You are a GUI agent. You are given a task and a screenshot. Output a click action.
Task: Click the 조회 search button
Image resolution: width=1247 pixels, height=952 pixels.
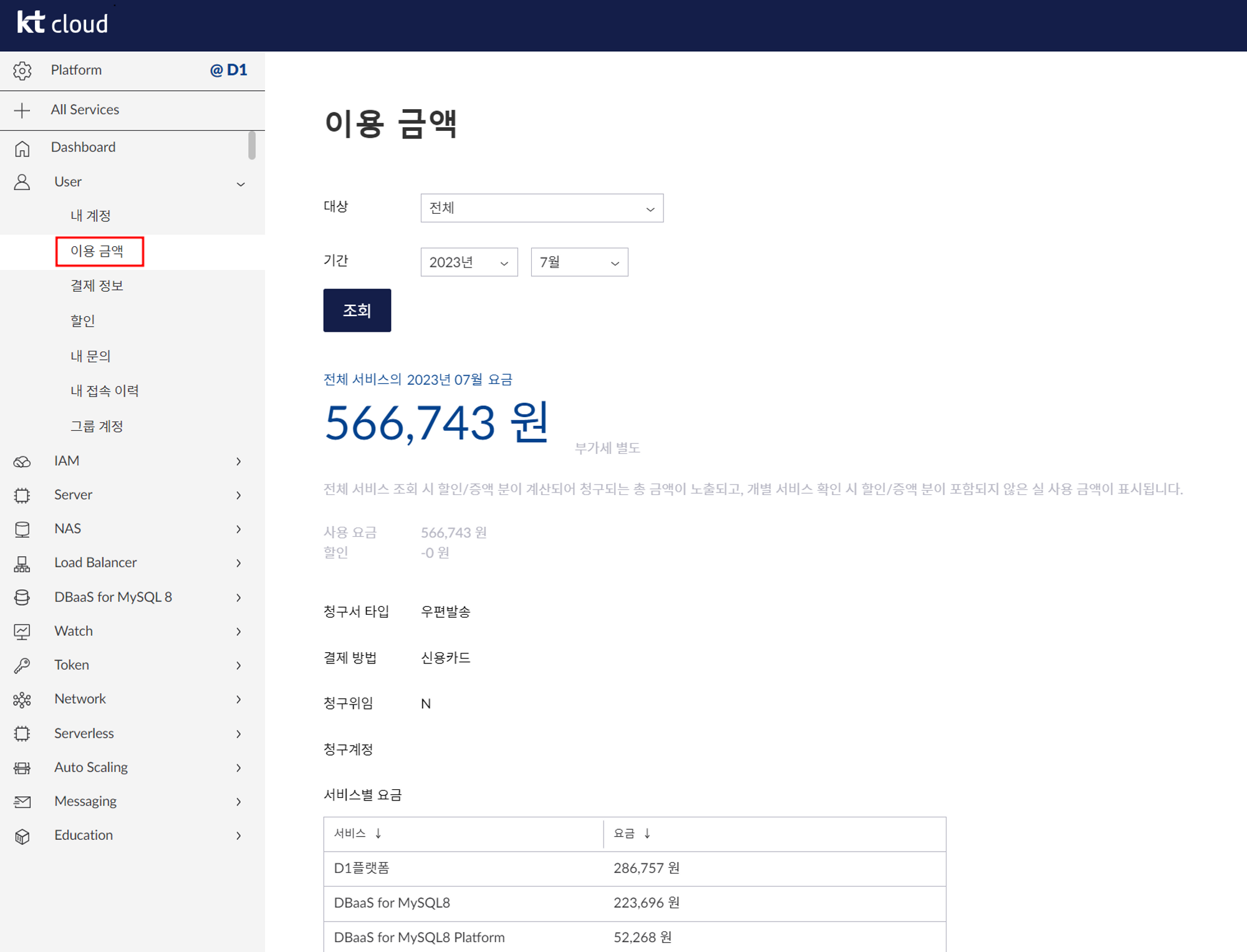[357, 310]
